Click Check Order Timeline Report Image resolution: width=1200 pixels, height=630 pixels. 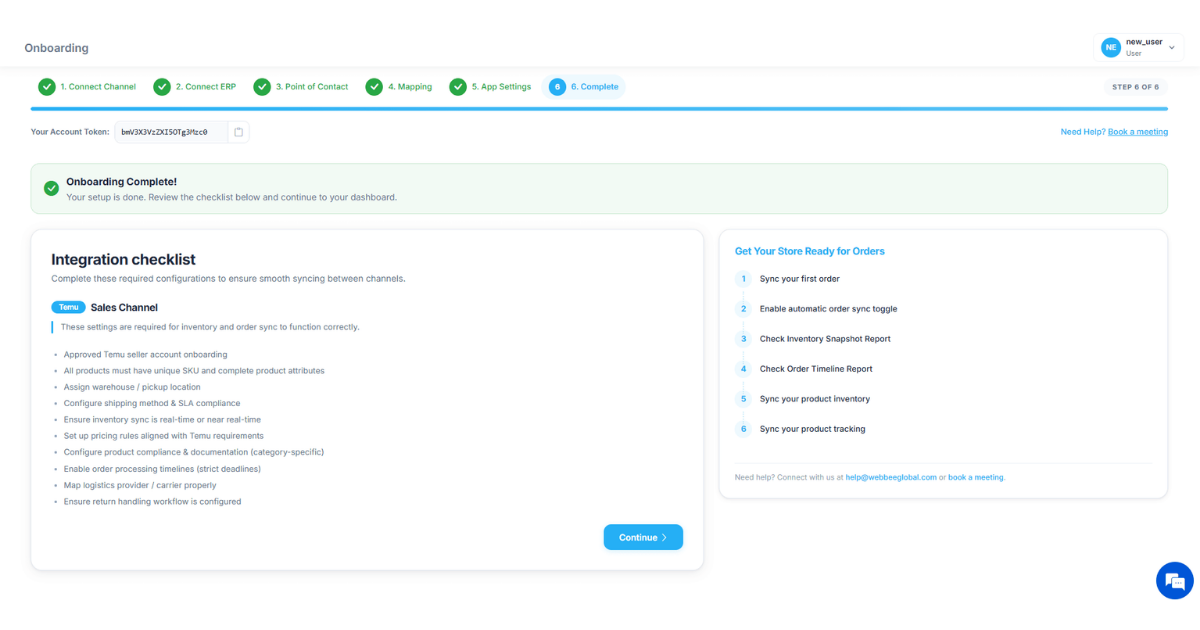click(816, 369)
